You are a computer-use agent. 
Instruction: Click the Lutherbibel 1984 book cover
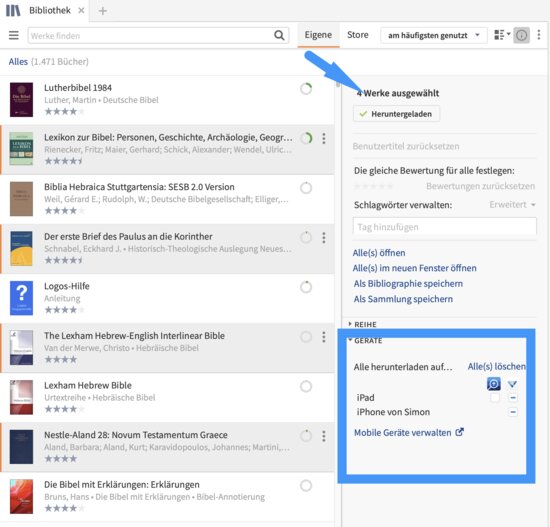tap(21, 100)
